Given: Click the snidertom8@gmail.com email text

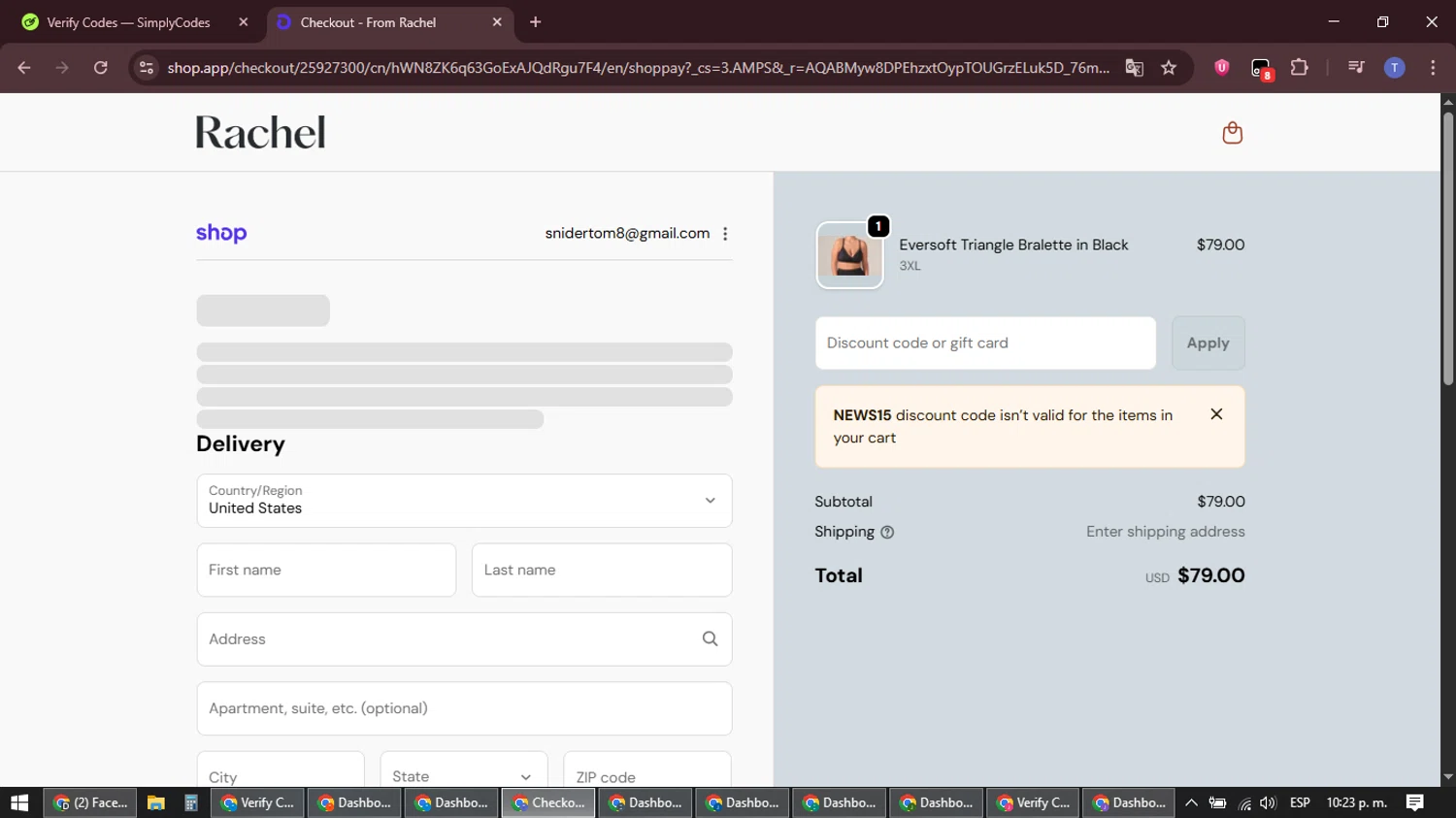Looking at the screenshot, I should point(627,233).
